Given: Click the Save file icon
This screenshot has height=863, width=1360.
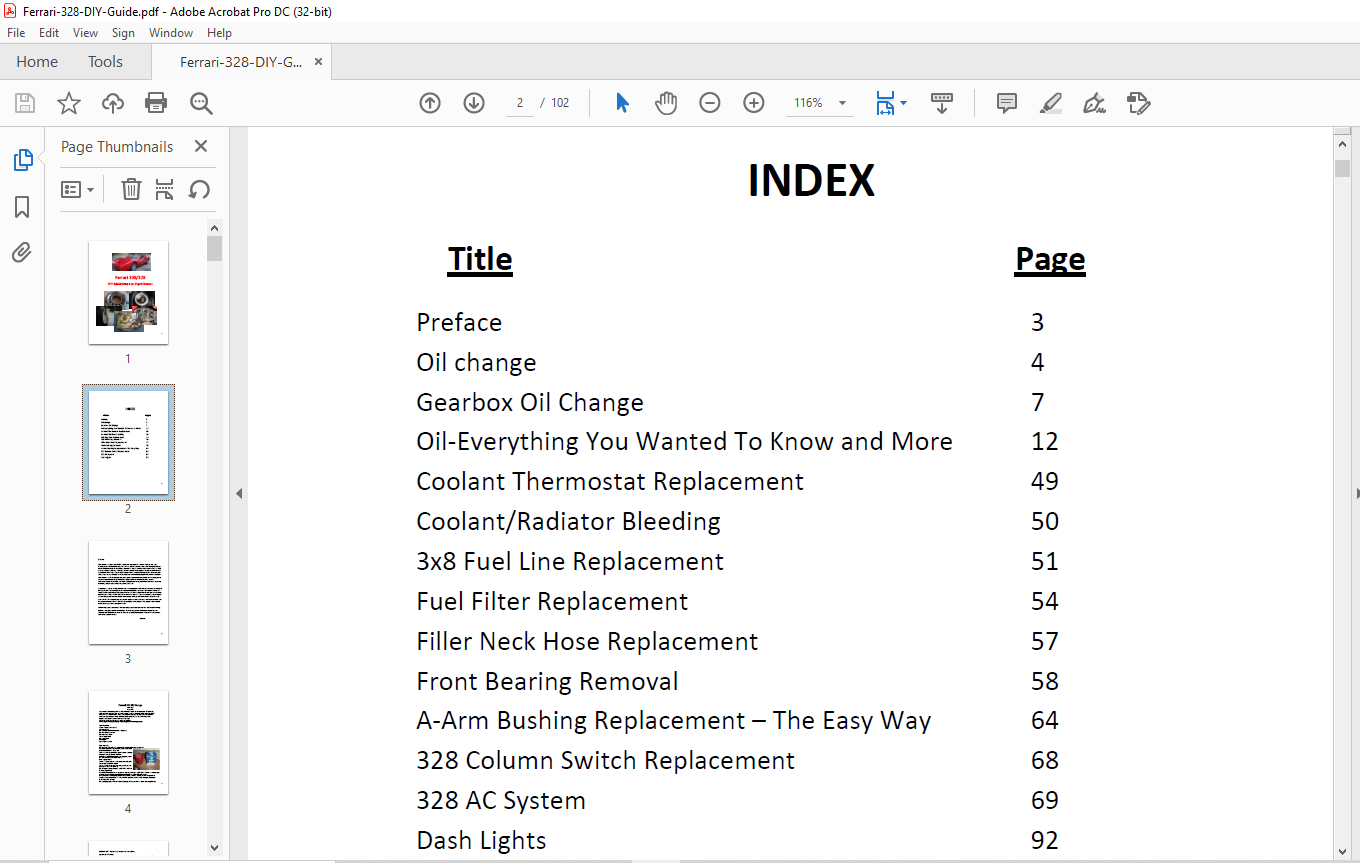Looking at the screenshot, I should (x=25, y=103).
